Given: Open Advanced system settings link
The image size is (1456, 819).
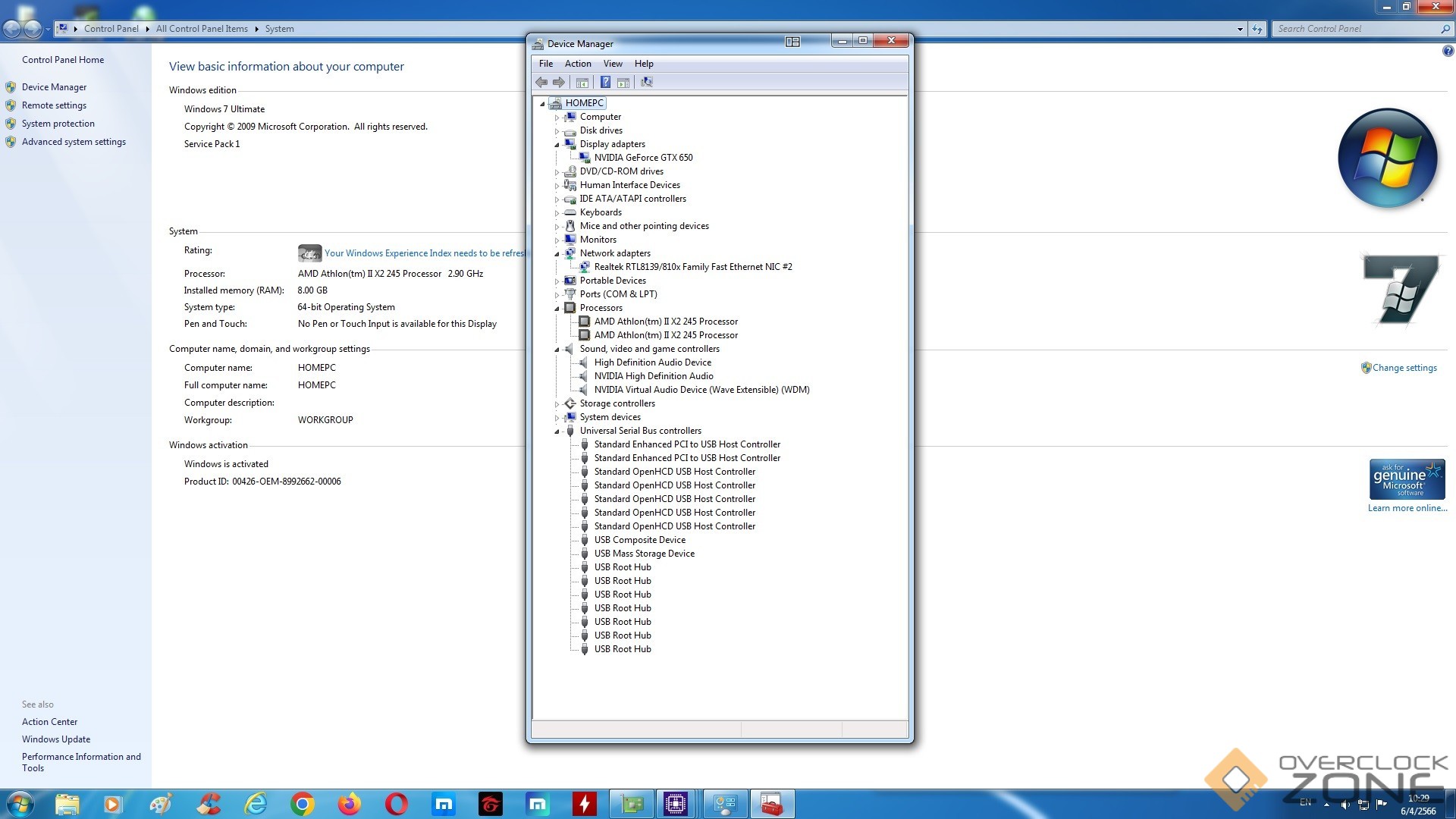Looking at the screenshot, I should point(74,142).
